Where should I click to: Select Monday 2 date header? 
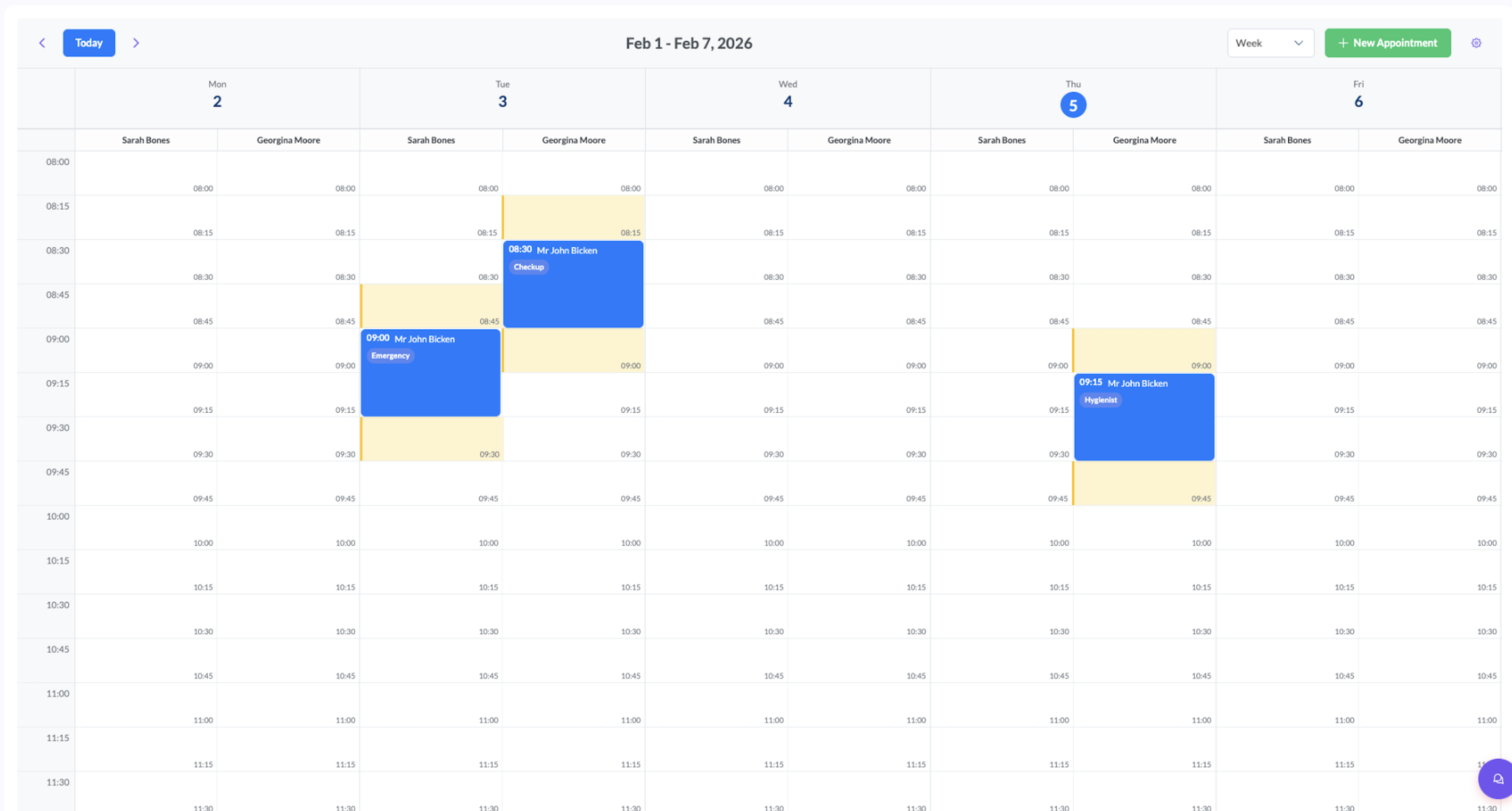[216, 101]
